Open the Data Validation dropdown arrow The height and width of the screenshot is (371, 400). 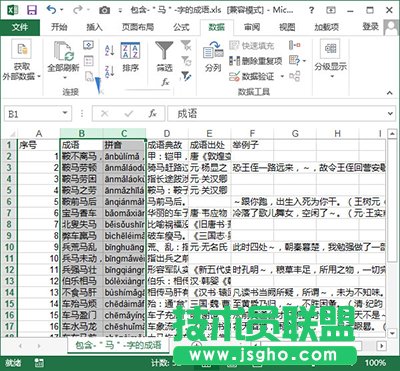coord(282,76)
